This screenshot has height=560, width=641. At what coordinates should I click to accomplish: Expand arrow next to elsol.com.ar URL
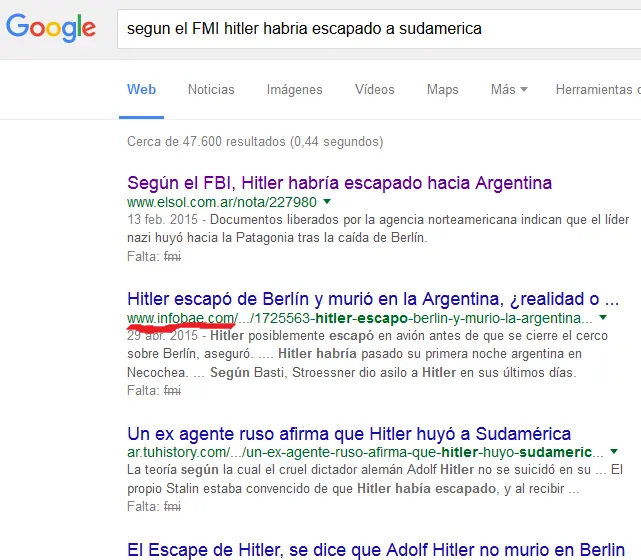tap(327, 202)
